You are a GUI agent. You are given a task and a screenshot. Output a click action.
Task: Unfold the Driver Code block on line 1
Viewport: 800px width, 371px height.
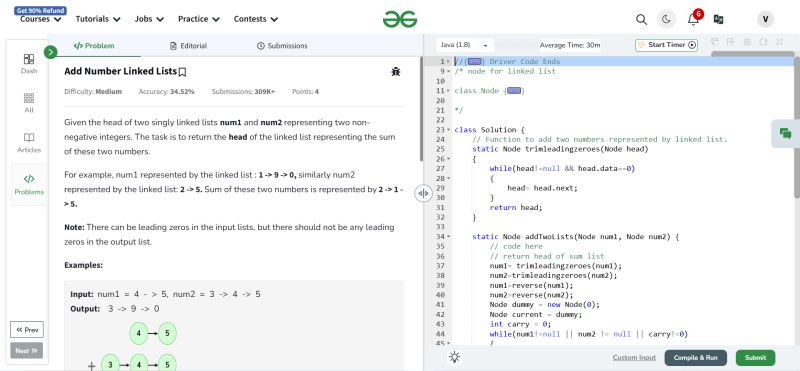point(474,62)
